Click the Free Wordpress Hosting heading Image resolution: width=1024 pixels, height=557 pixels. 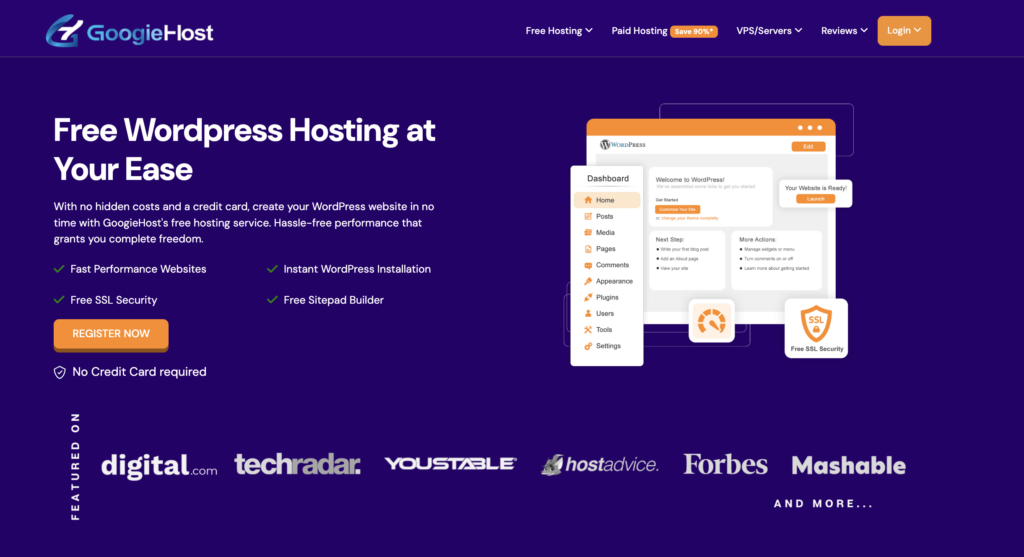(244, 150)
